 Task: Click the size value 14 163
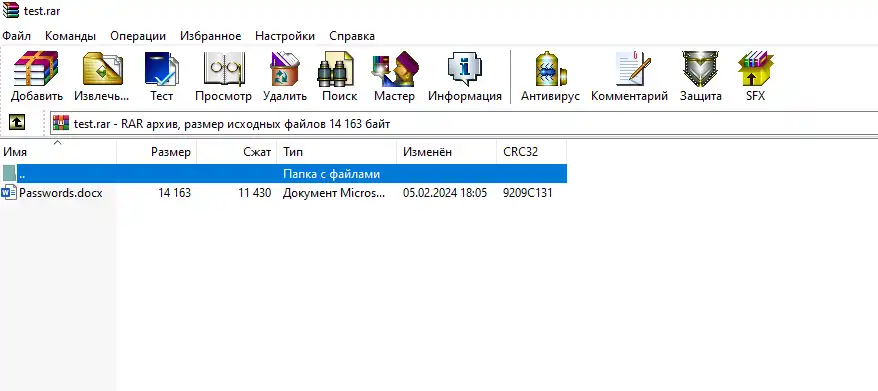(x=174, y=193)
